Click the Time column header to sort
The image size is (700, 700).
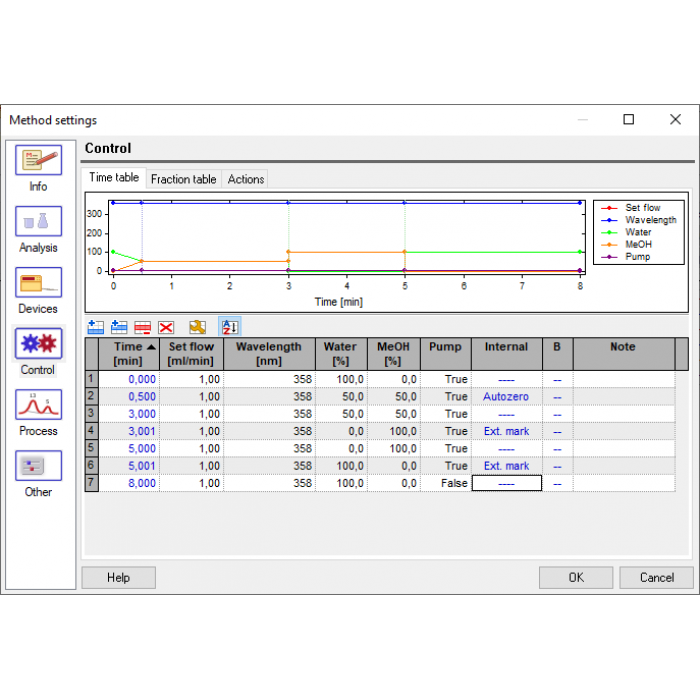click(128, 354)
